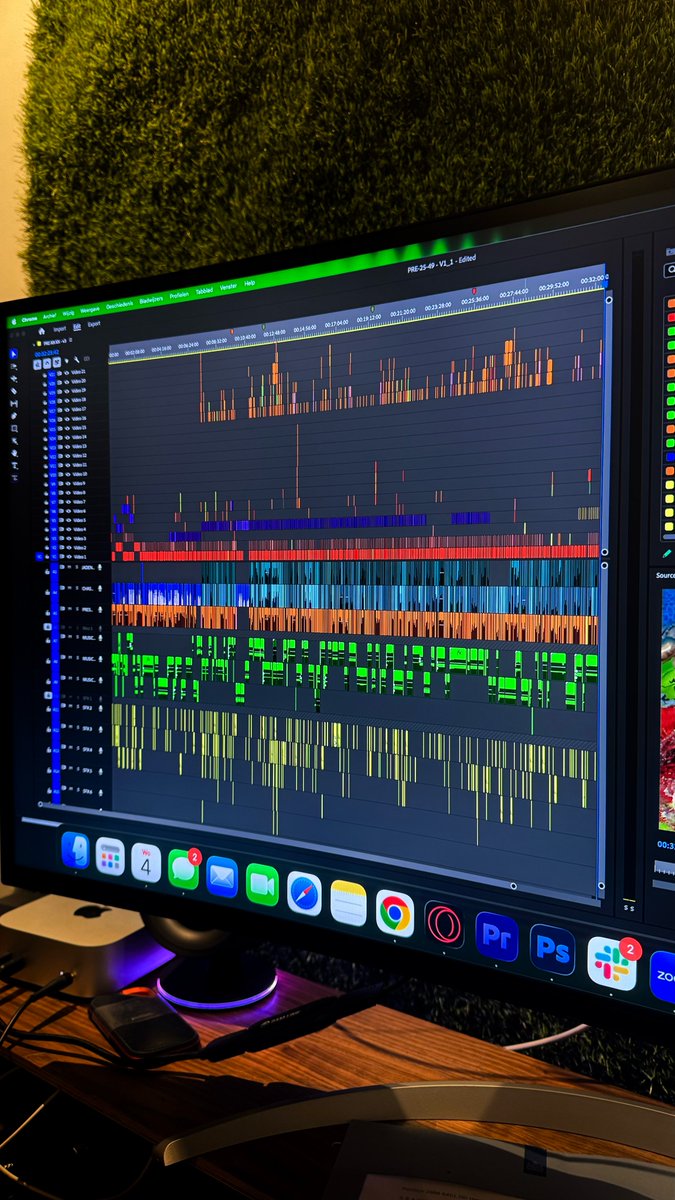Screen dimensions: 675x1200
Task: Click the Help menu
Action: pos(249,283)
